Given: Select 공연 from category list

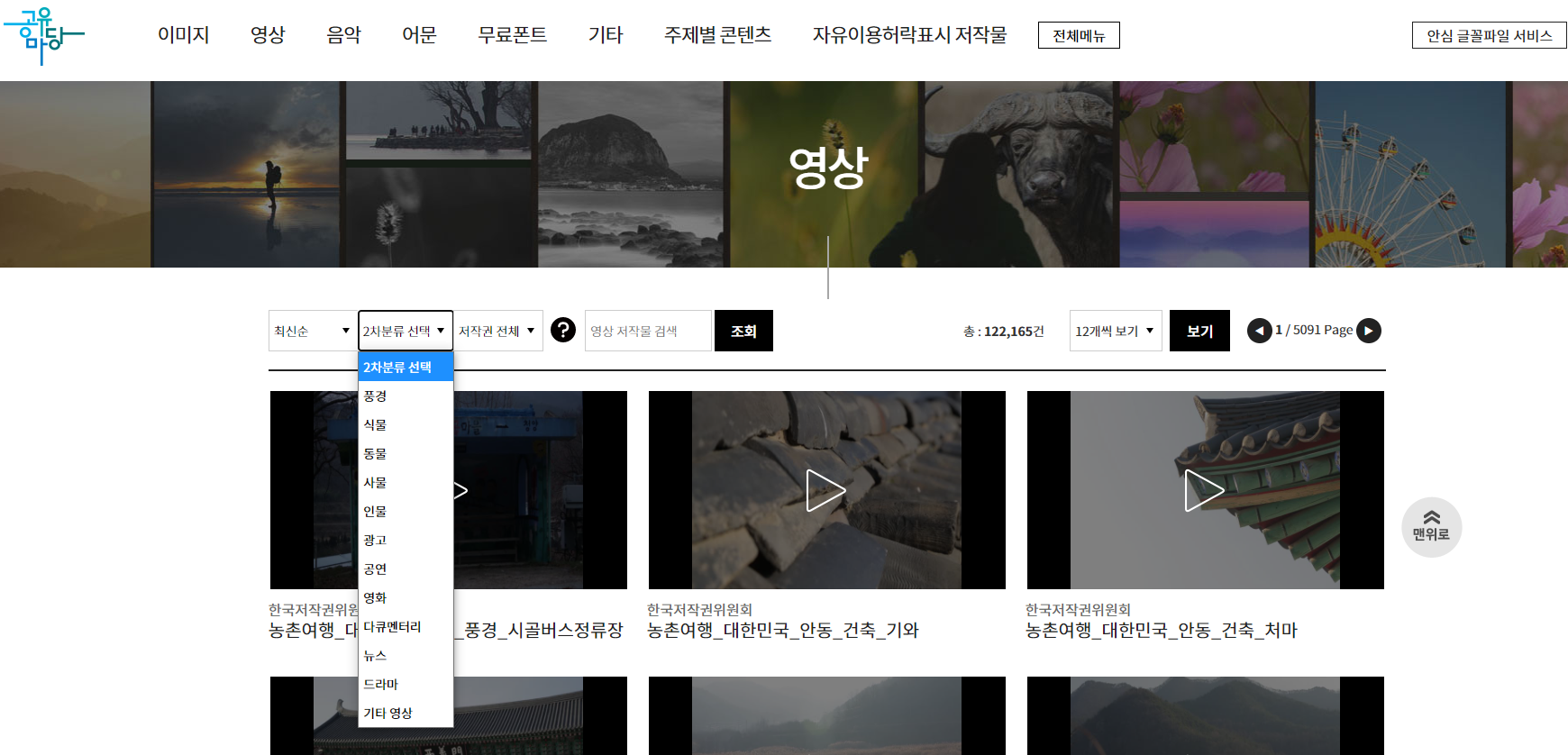Looking at the screenshot, I should pos(406,569).
